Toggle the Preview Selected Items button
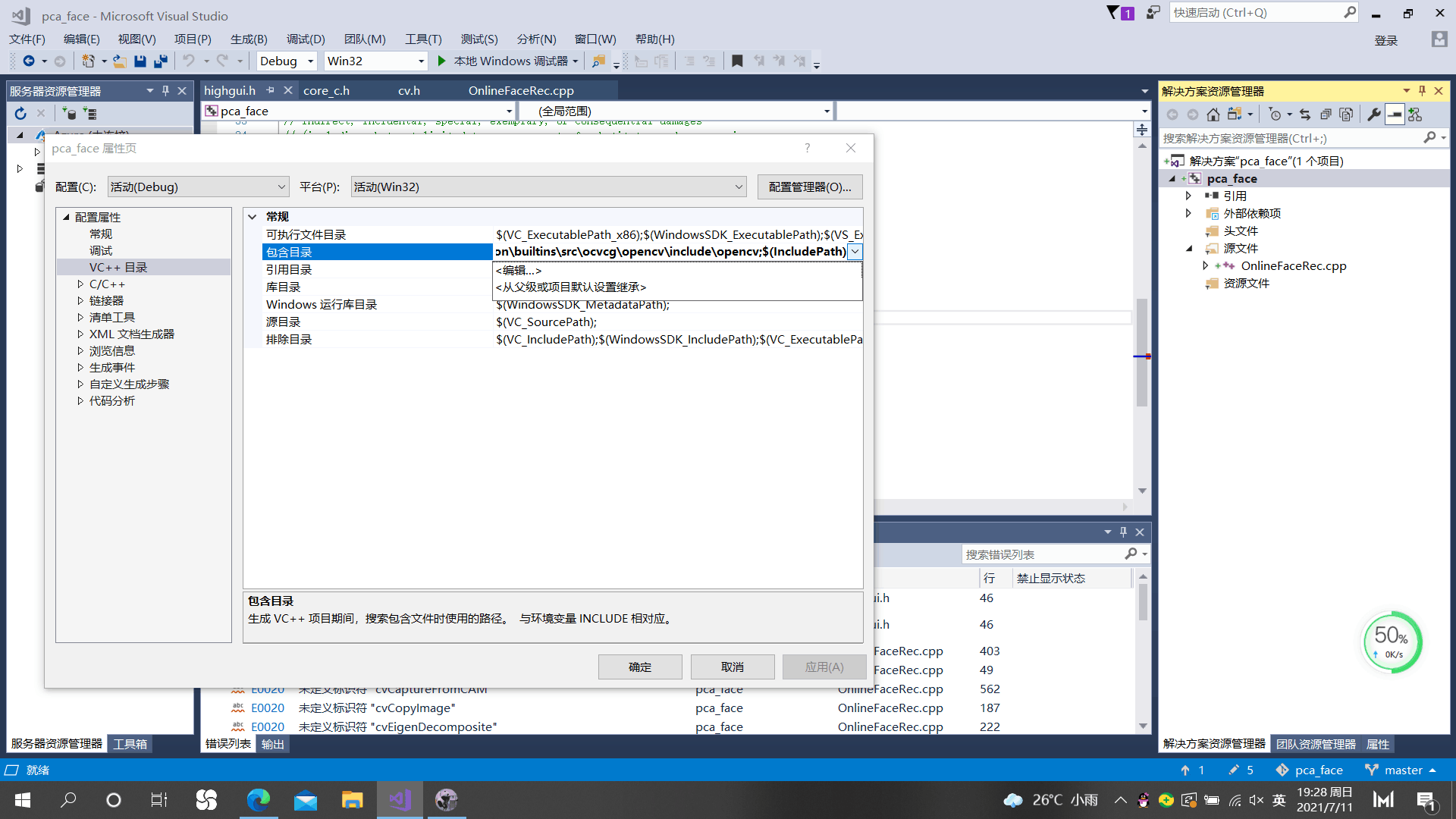 [1394, 115]
